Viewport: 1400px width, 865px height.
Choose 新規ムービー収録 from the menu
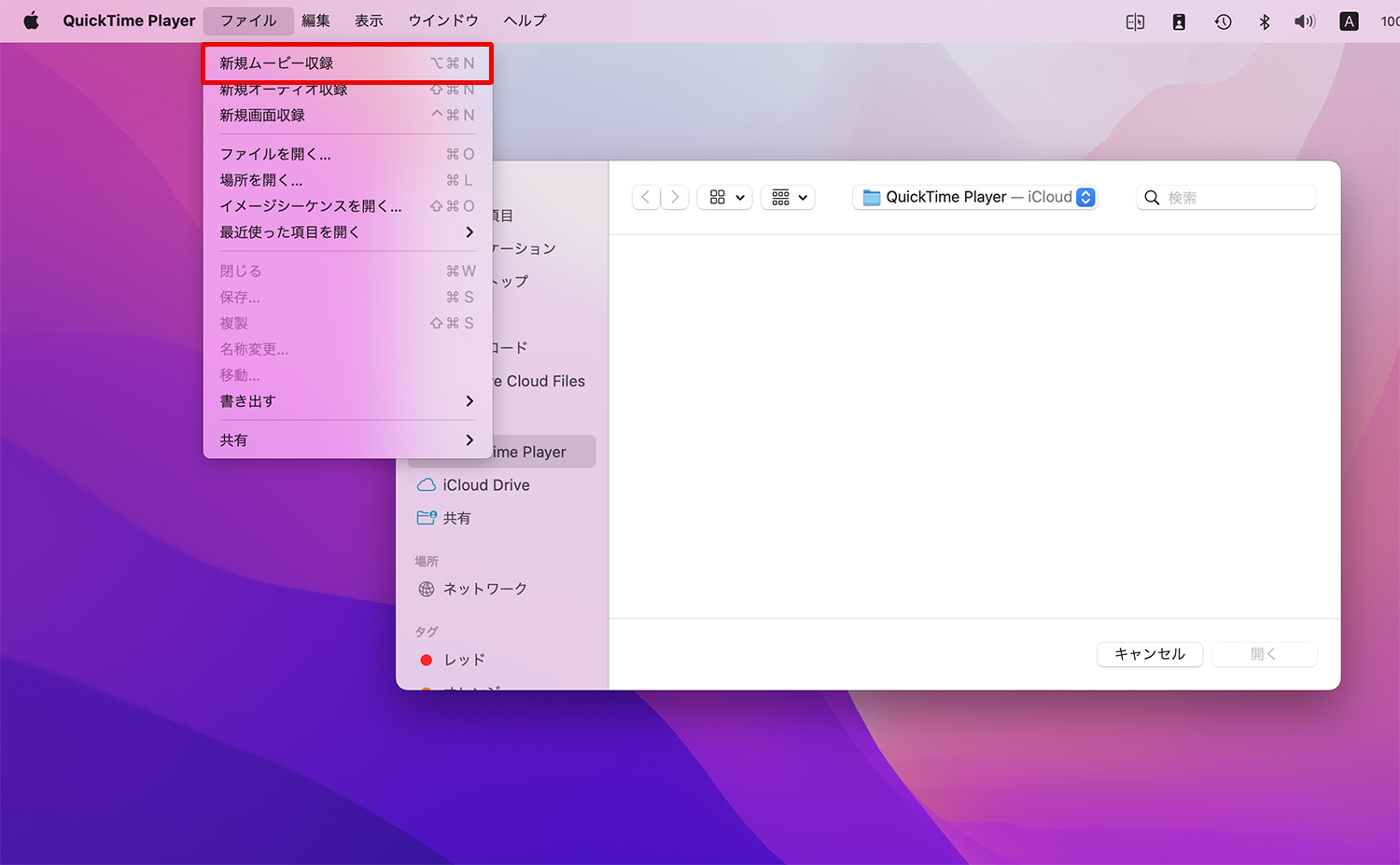pos(347,63)
